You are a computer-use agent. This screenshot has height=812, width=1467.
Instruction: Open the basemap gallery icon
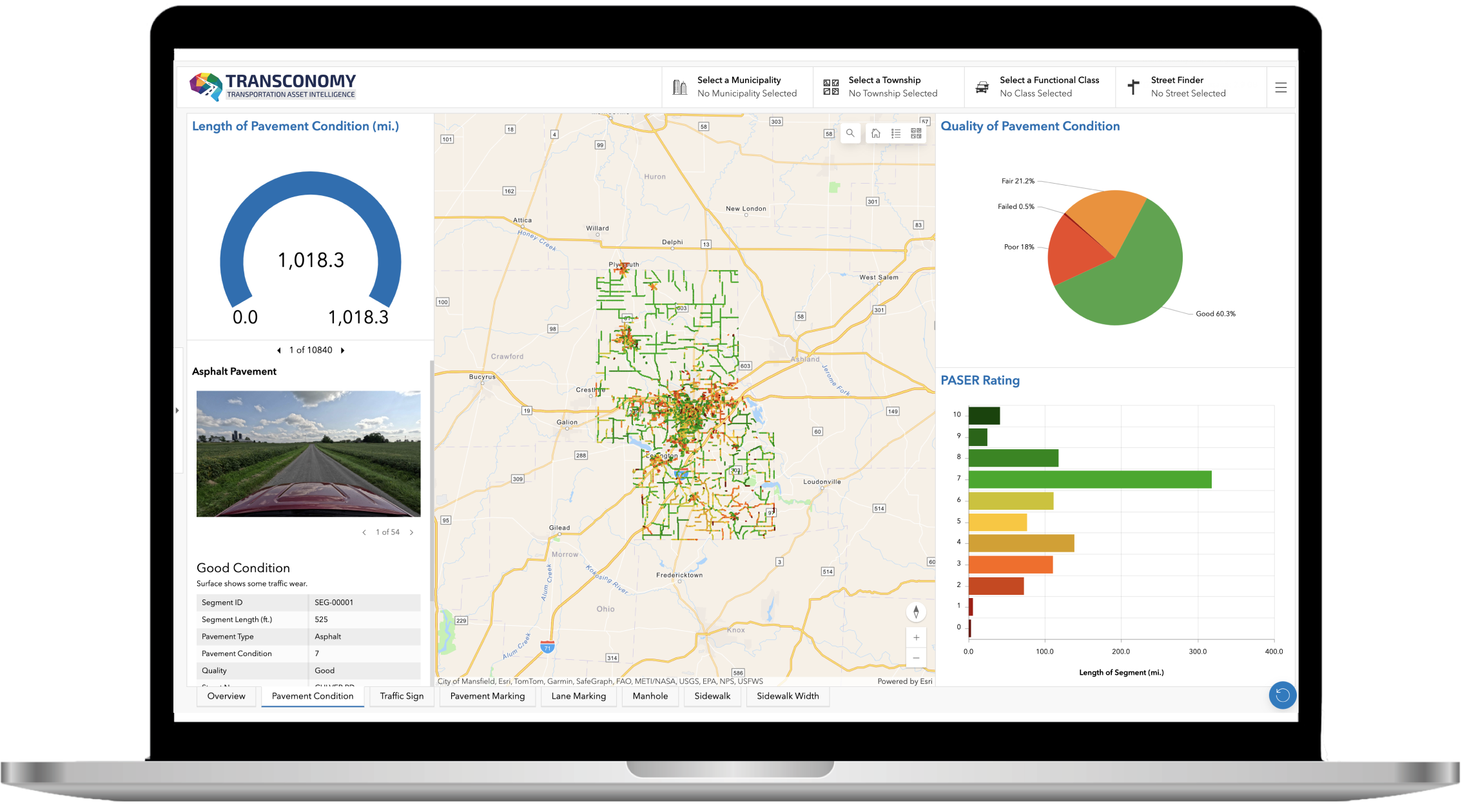(x=916, y=133)
